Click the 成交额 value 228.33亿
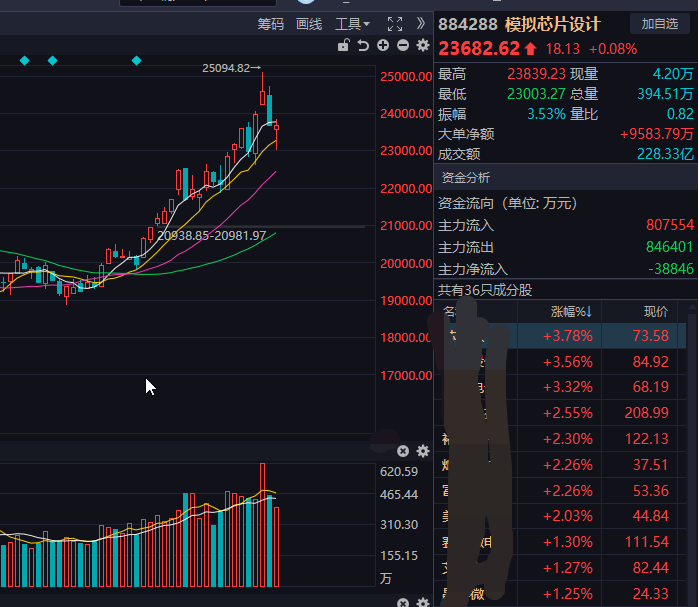The height and width of the screenshot is (607, 699). point(665,154)
